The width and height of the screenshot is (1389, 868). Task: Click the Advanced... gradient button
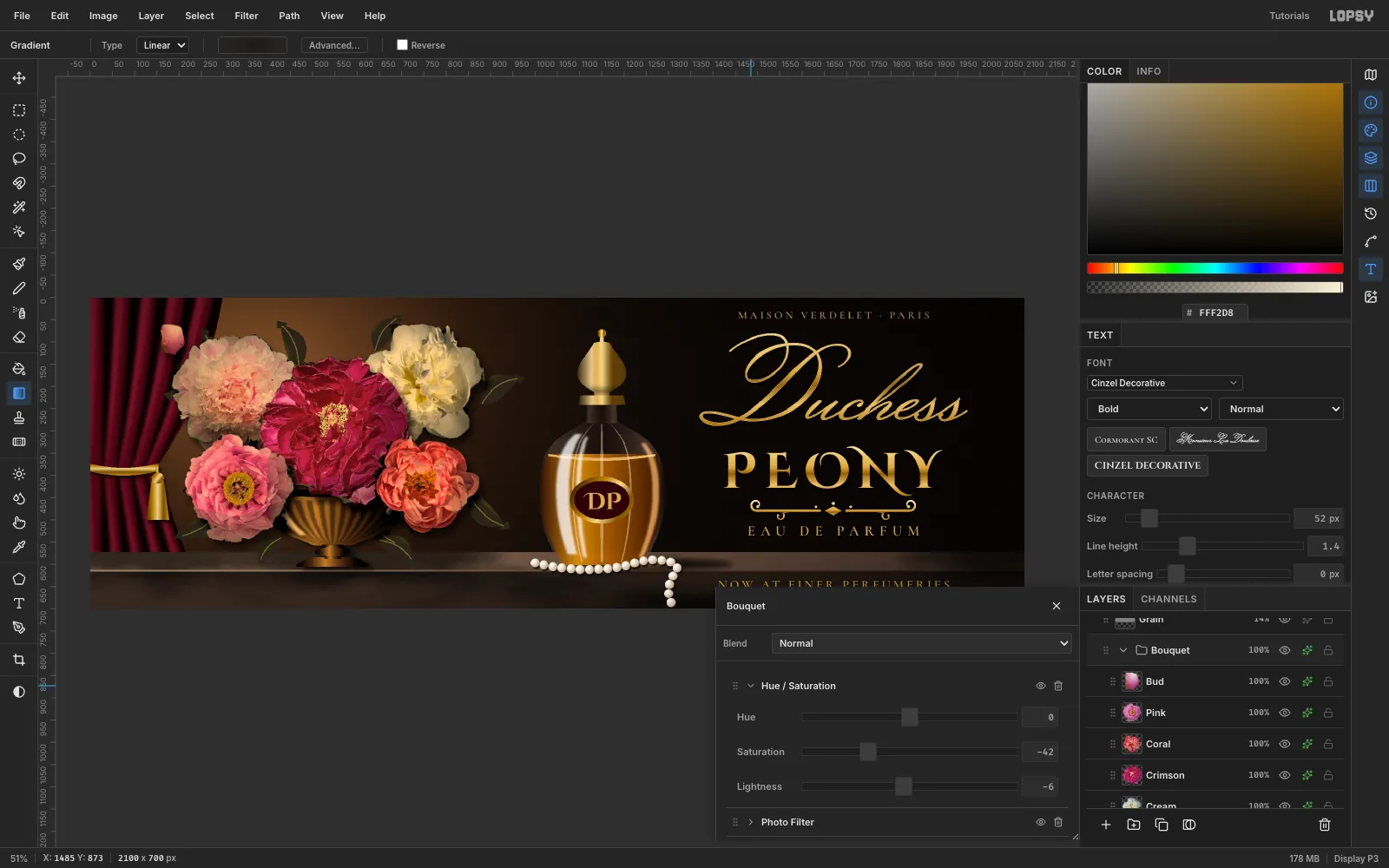point(334,45)
